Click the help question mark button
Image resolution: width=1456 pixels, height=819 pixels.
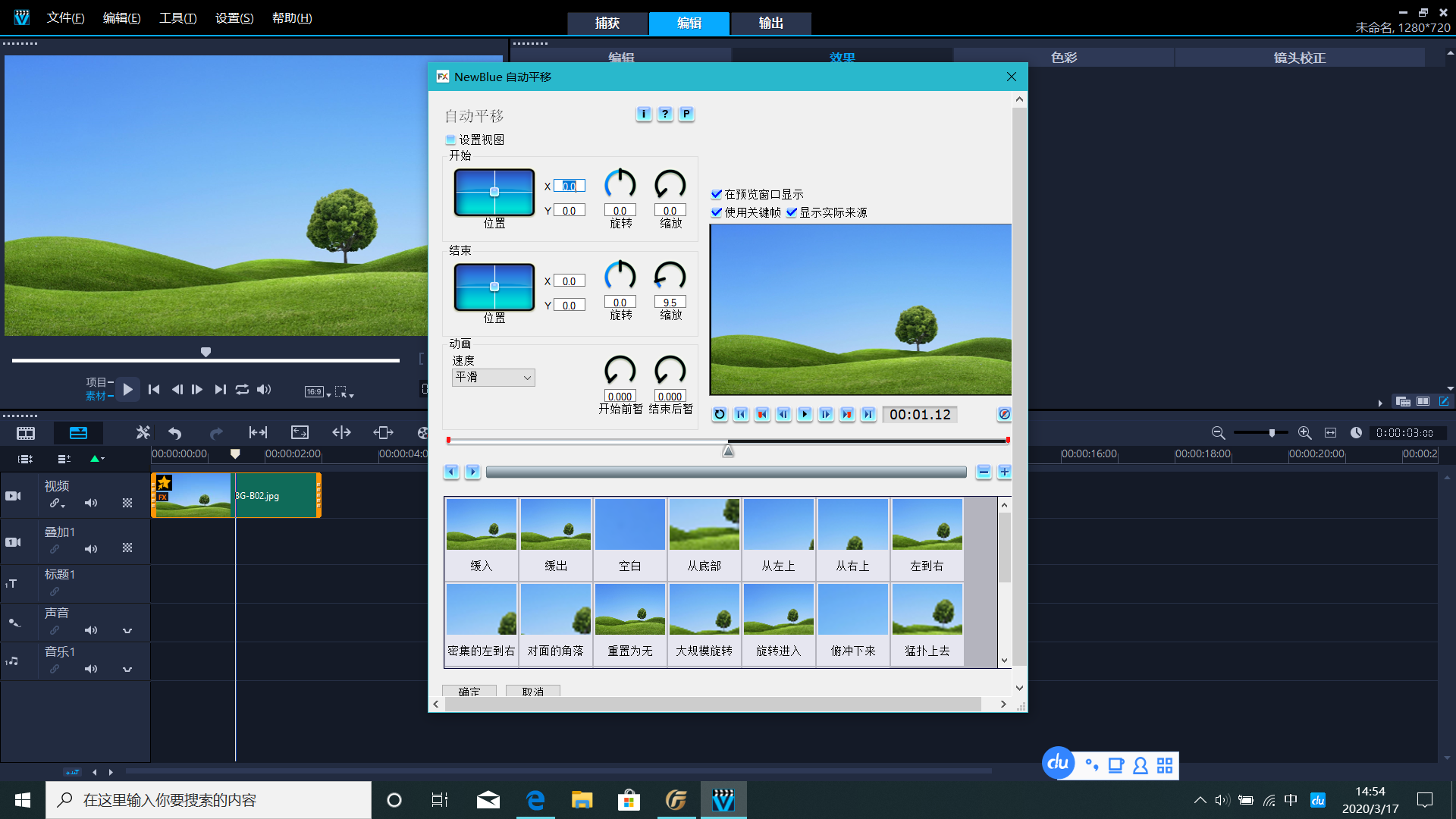[x=664, y=114]
